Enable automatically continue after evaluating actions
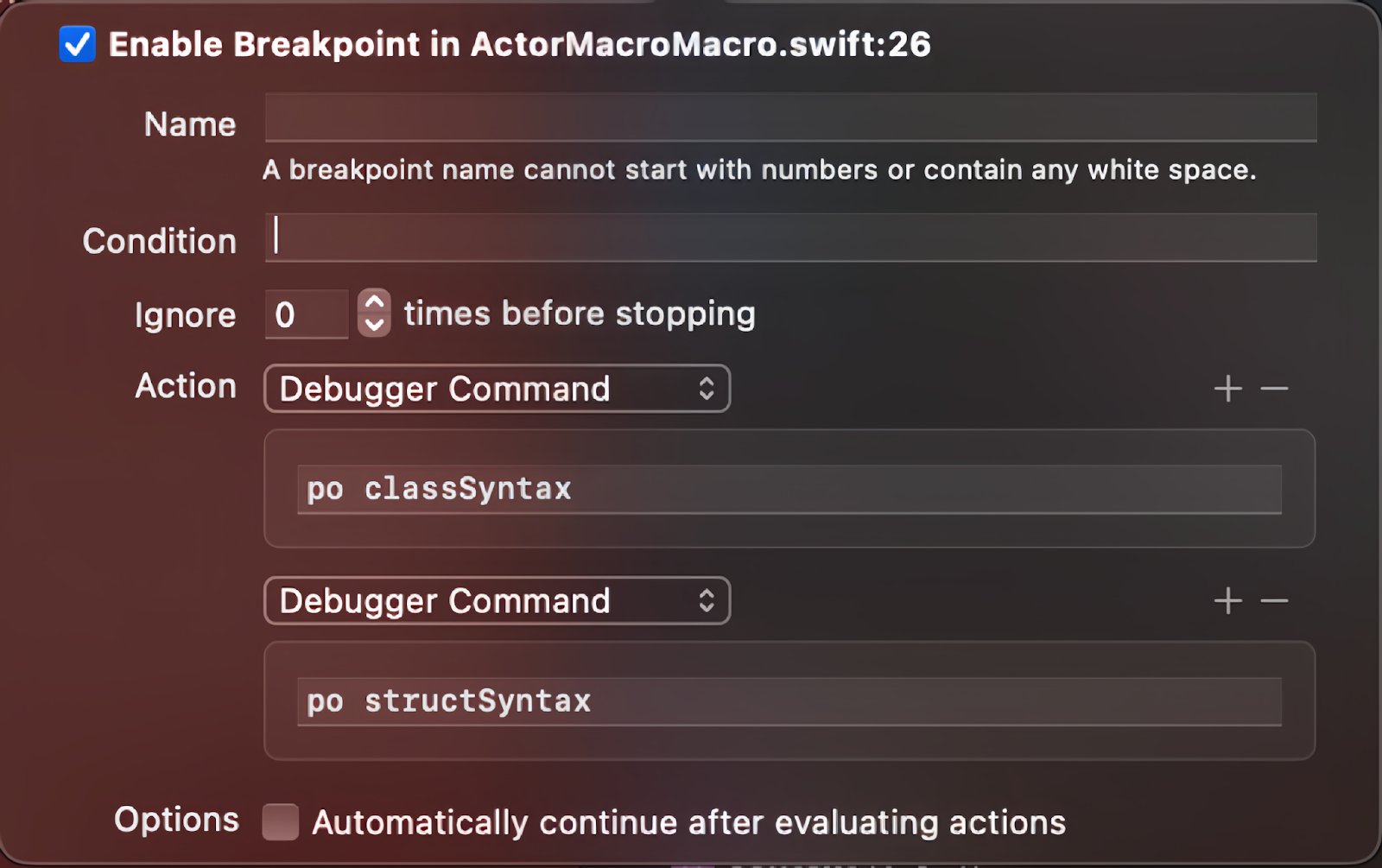Viewport: 1382px width, 868px height. point(281,821)
